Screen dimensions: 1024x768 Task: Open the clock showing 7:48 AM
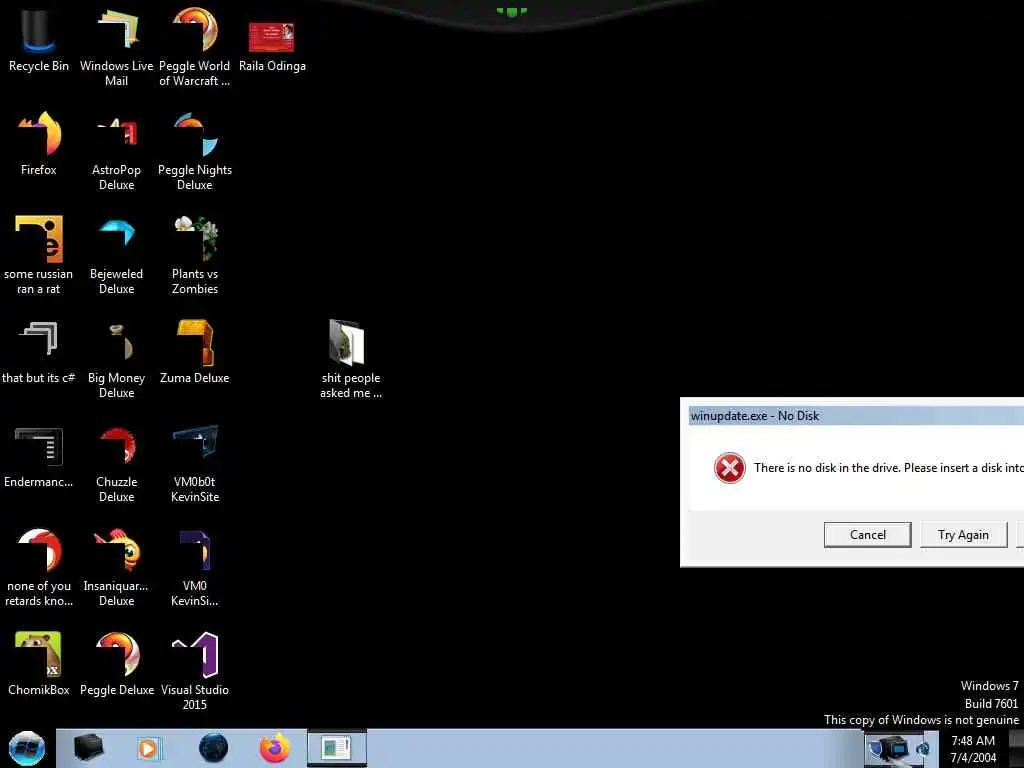(x=973, y=749)
